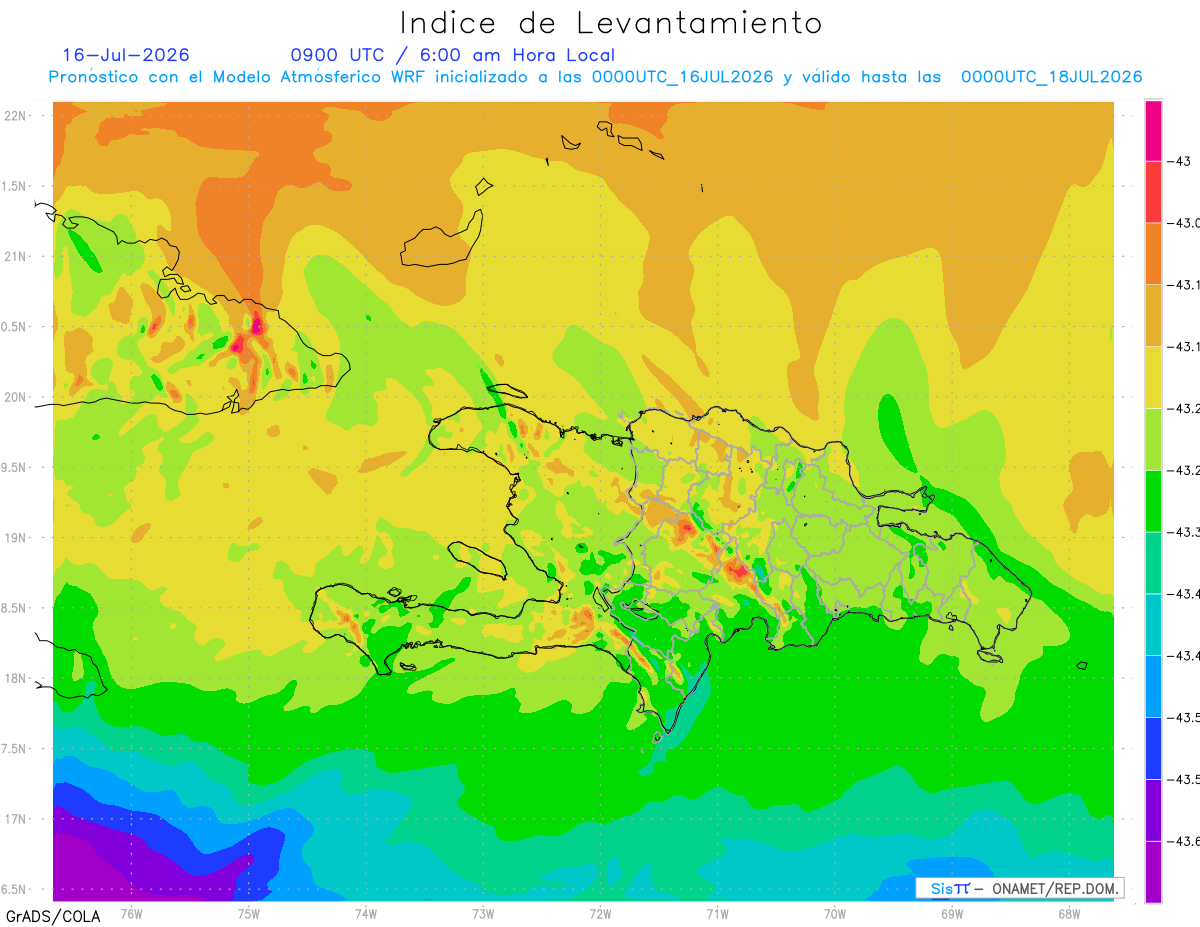The height and width of the screenshot is (927, 1200).
Task: Click the '21N' latitude label
Action: click(17, 257)
